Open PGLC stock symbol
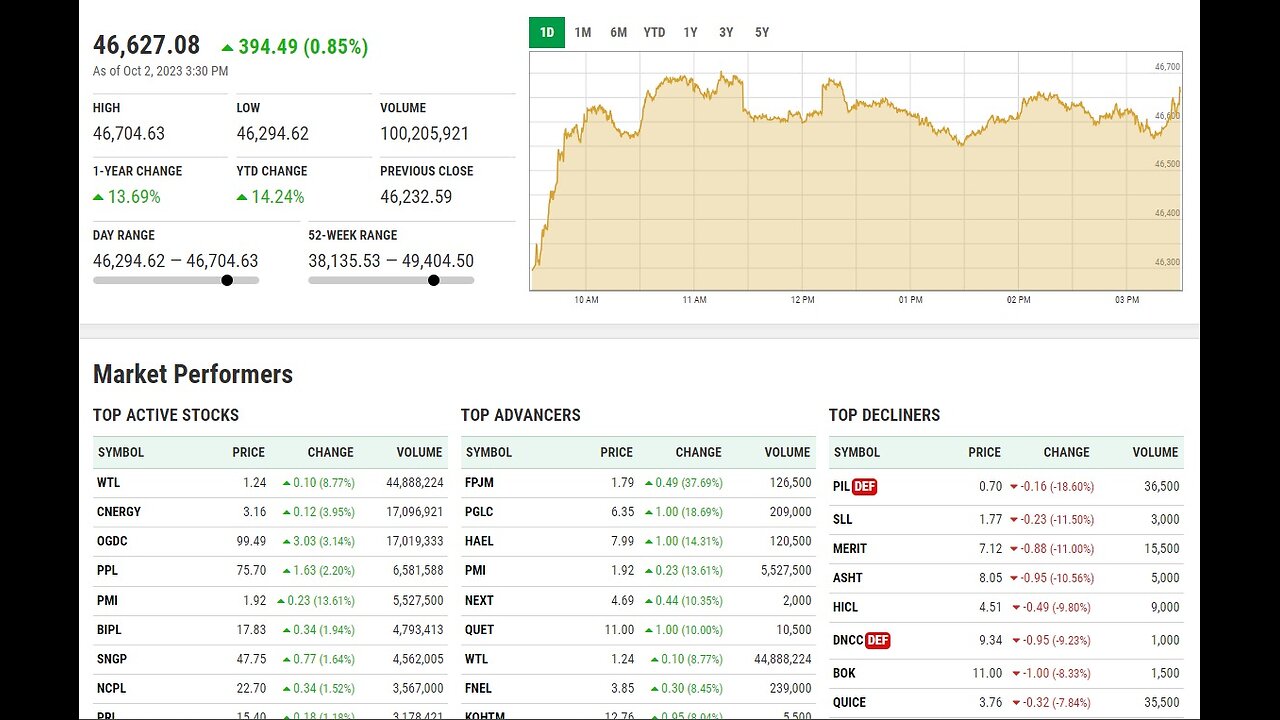1280x720 pixels. click(x=479, y=511)
